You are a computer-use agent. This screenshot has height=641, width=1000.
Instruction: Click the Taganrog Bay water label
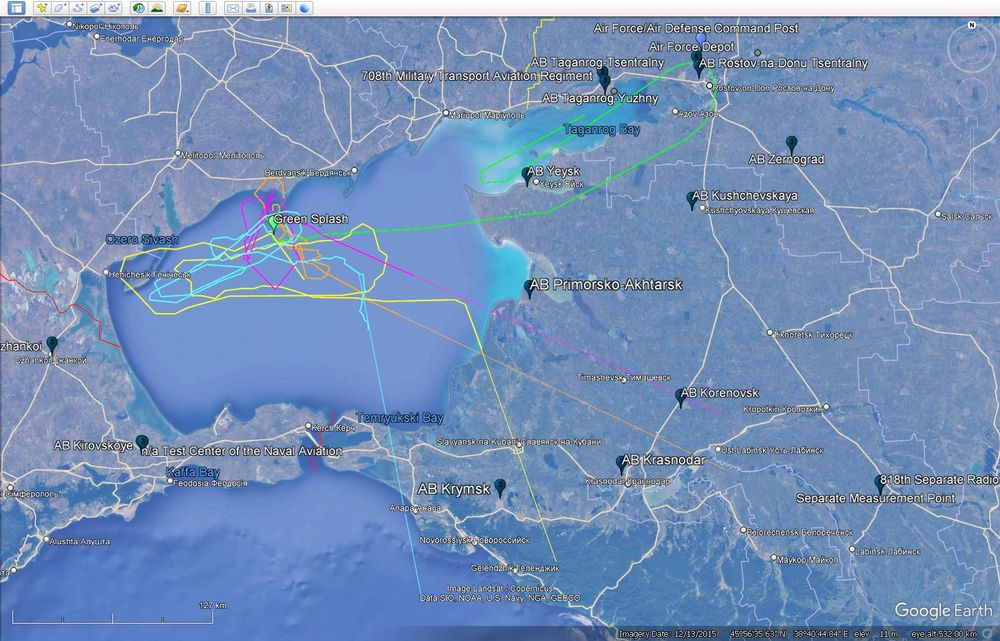click(x=602, y=129)
